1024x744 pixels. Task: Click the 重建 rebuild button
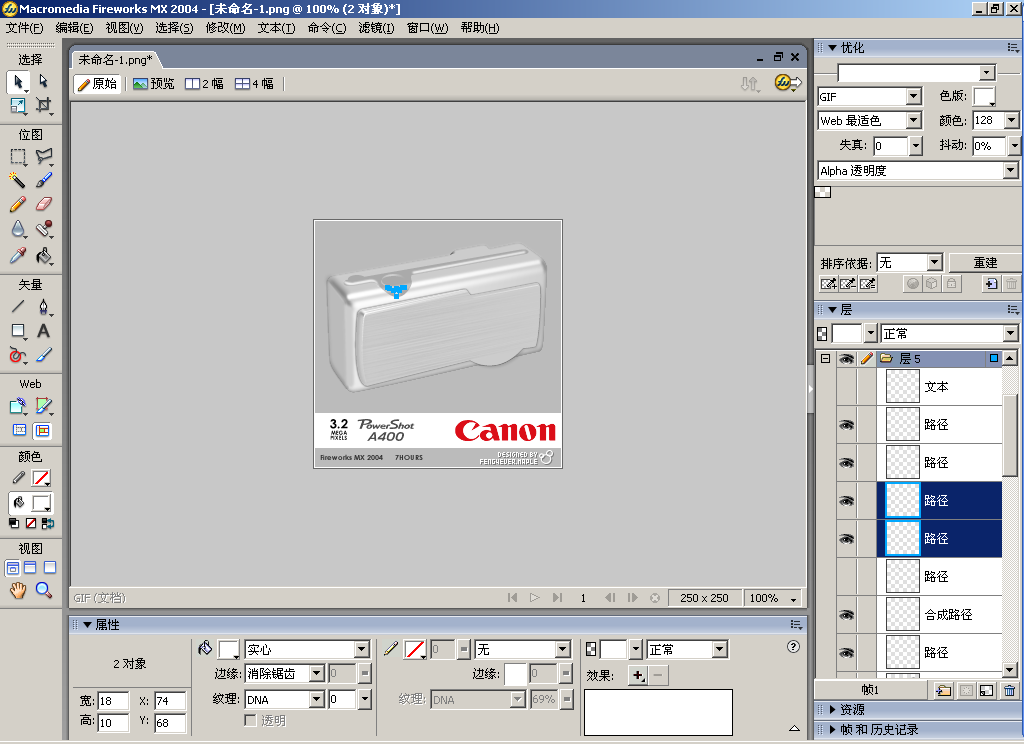click(985, 263)
